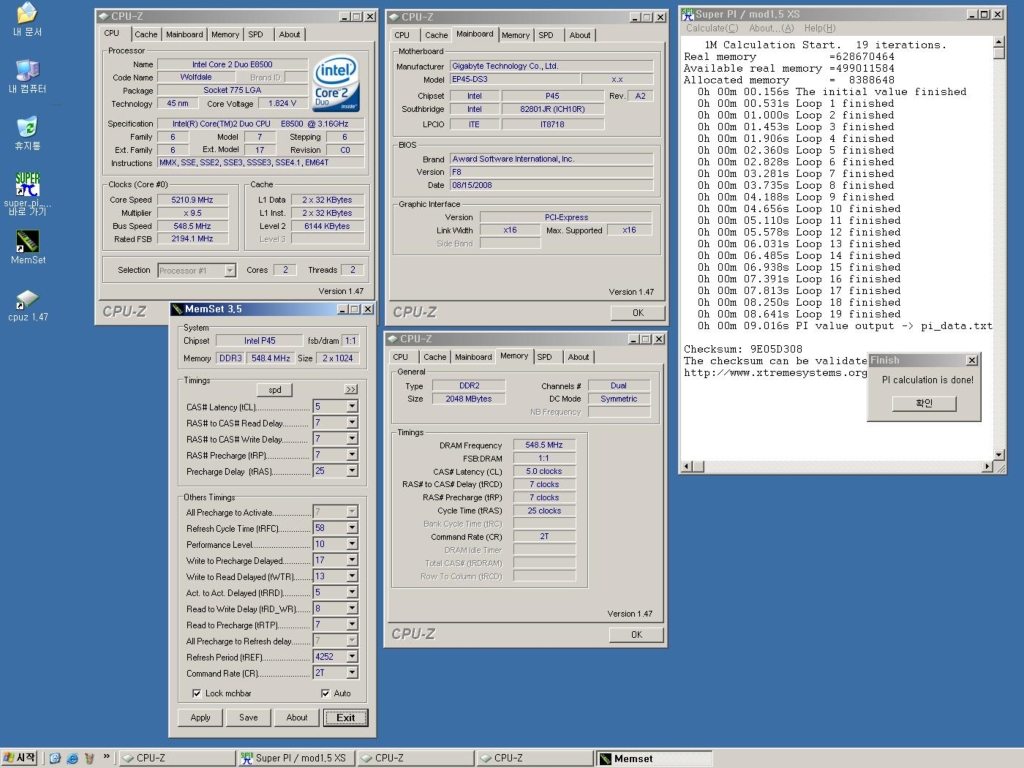Click the Intel Core 2 Duo logo
The image size is (1024, 768).
[x=336, y=84]
